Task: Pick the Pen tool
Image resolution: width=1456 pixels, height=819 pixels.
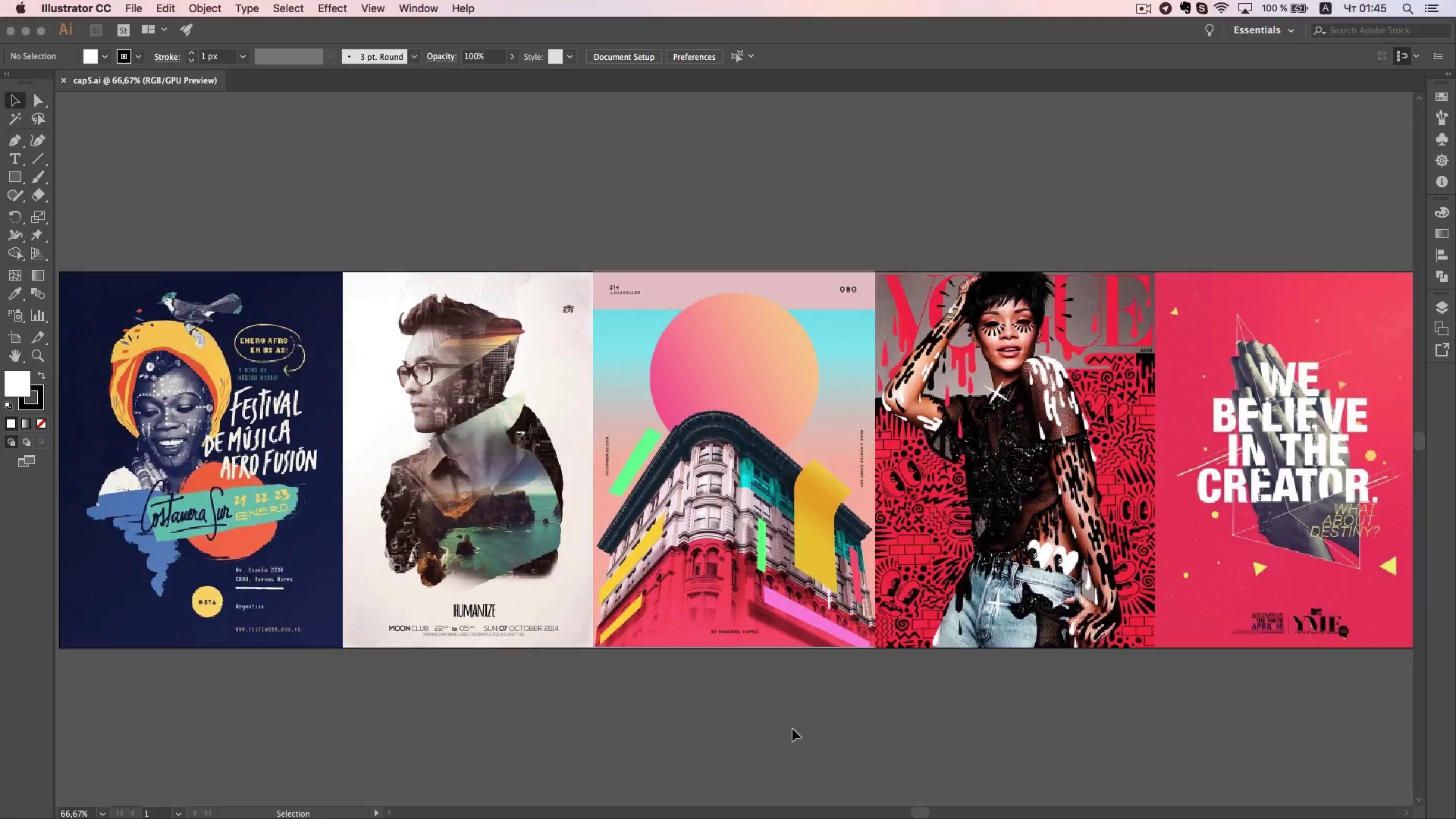Action: [x=14, y=140]
